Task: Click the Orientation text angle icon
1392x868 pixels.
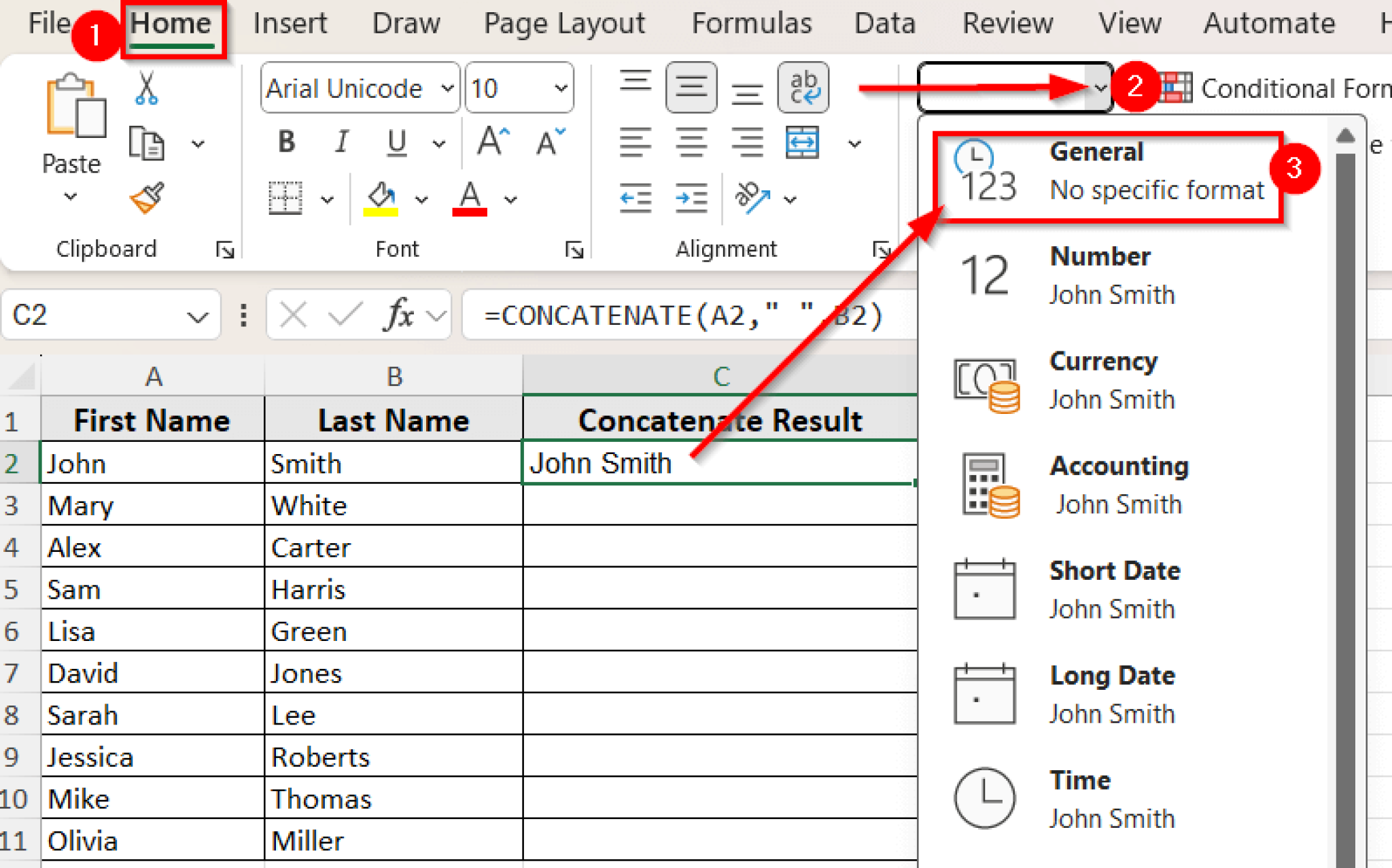Action: [752, 198]
